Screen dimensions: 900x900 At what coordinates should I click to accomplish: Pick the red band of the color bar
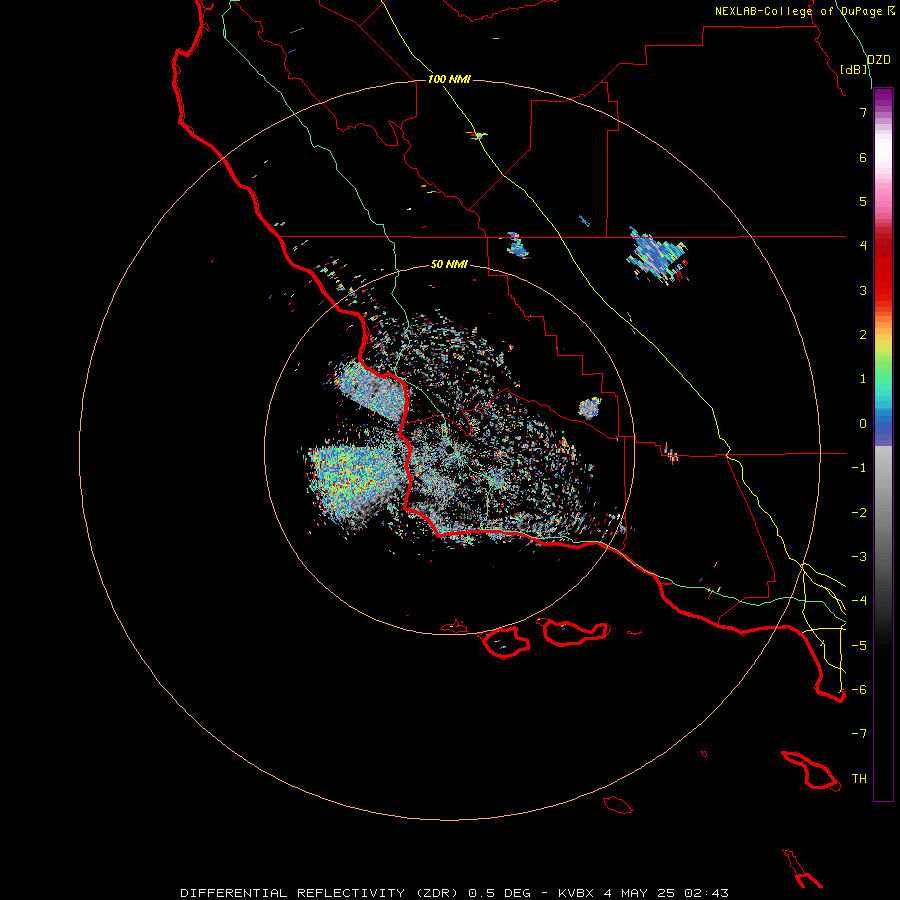pos(883,267)
